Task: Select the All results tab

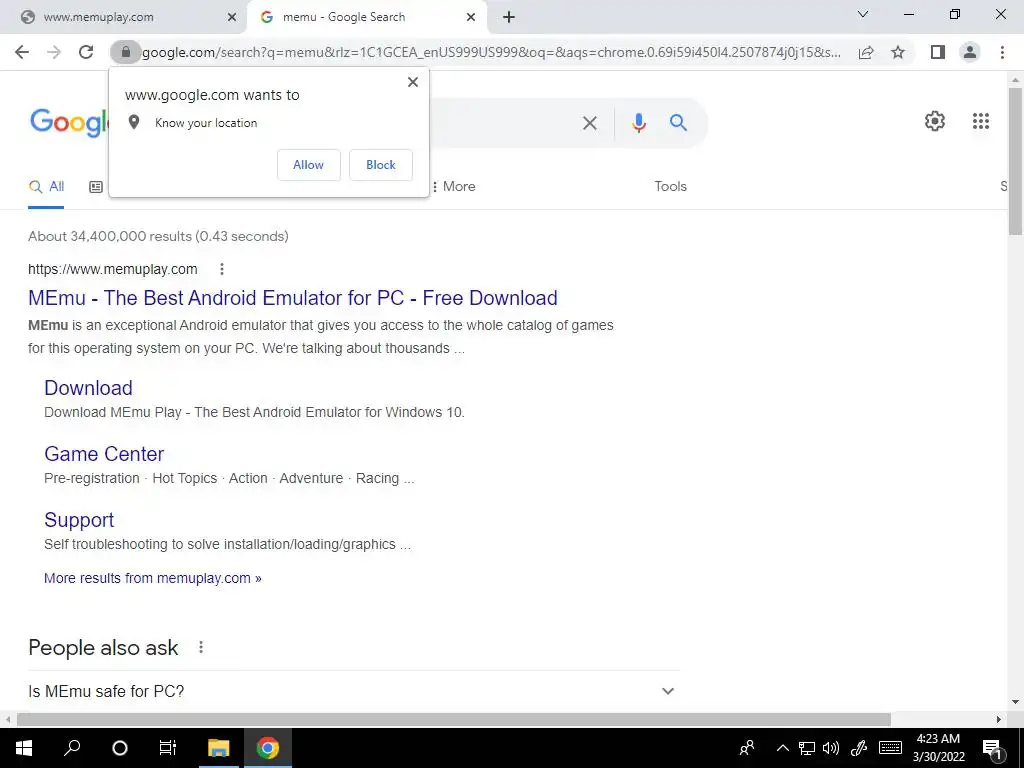Action: [46, 187]
